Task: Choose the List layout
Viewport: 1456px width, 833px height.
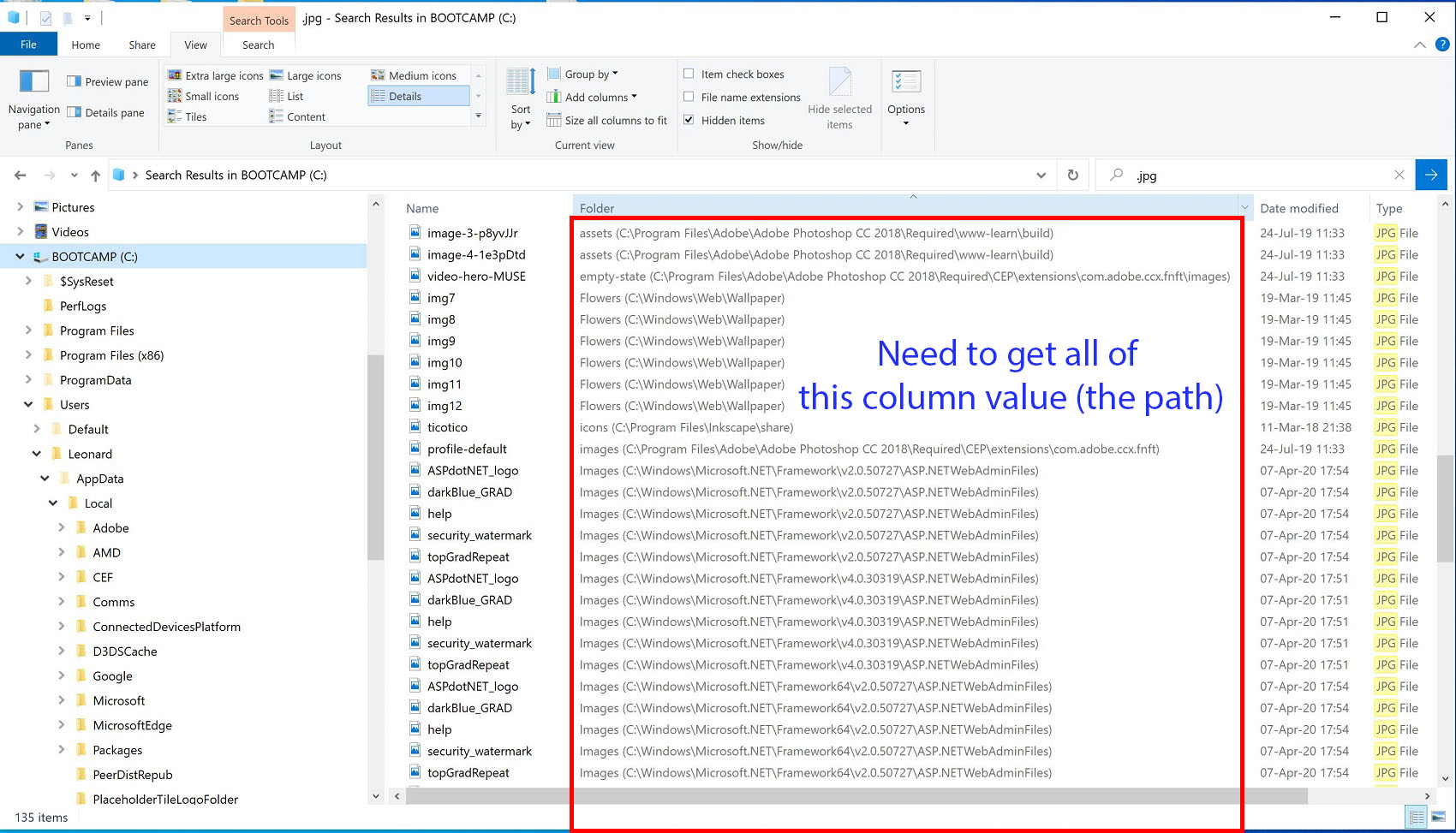Action: [287, 96]
